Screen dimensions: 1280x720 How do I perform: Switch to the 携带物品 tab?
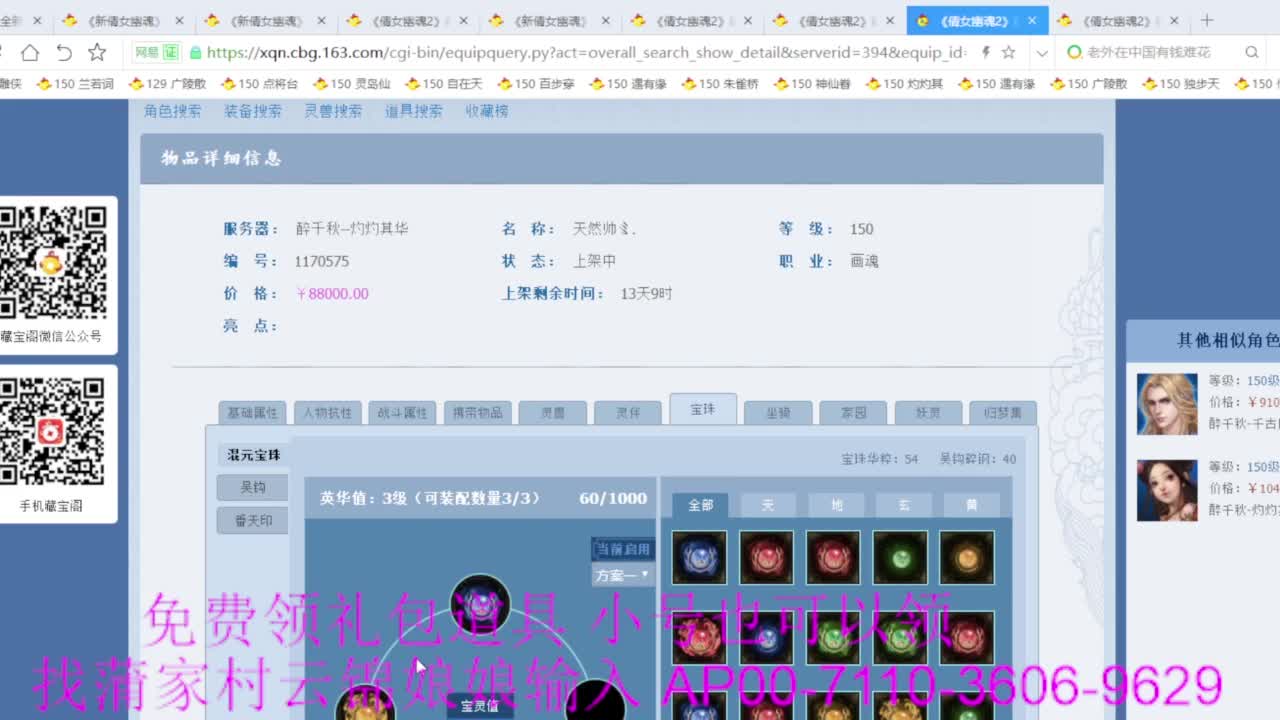[x=477, y=412]
